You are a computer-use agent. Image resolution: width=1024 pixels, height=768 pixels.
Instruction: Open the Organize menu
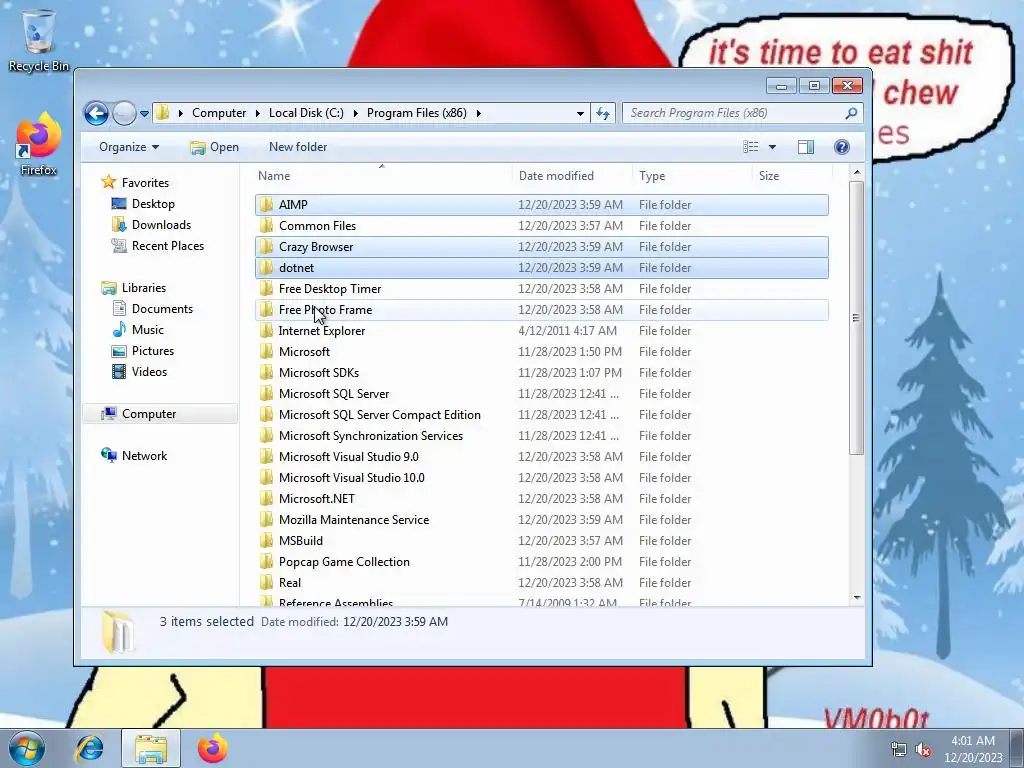click(129, 147)
